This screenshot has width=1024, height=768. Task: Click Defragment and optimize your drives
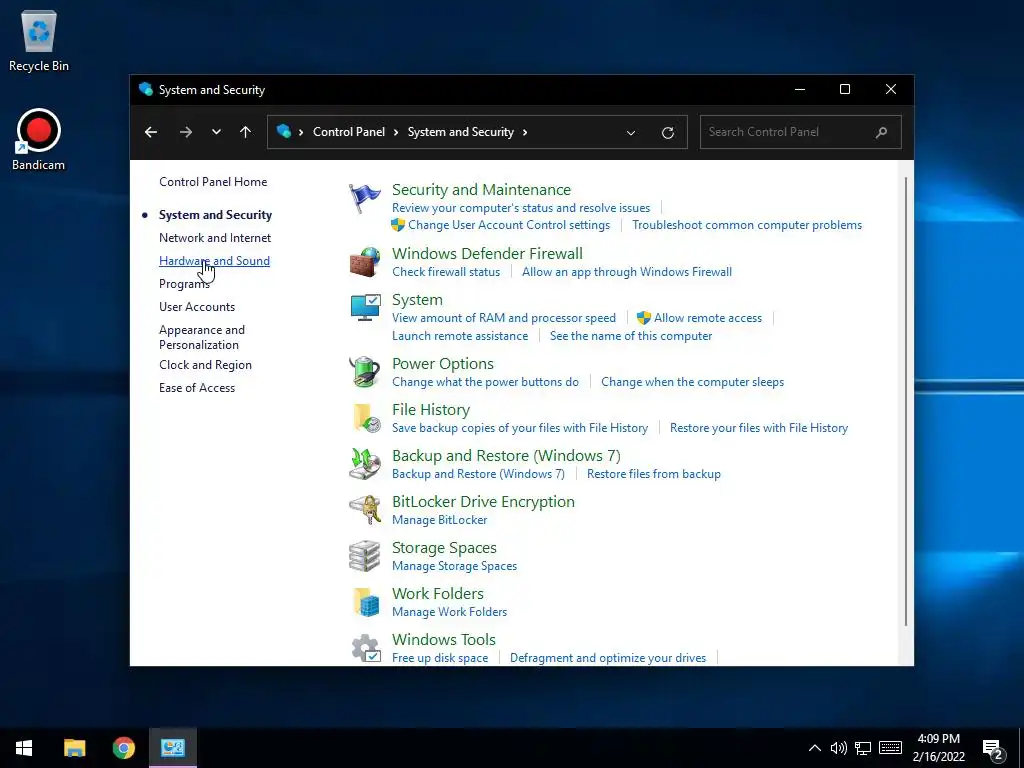point(608,658)
